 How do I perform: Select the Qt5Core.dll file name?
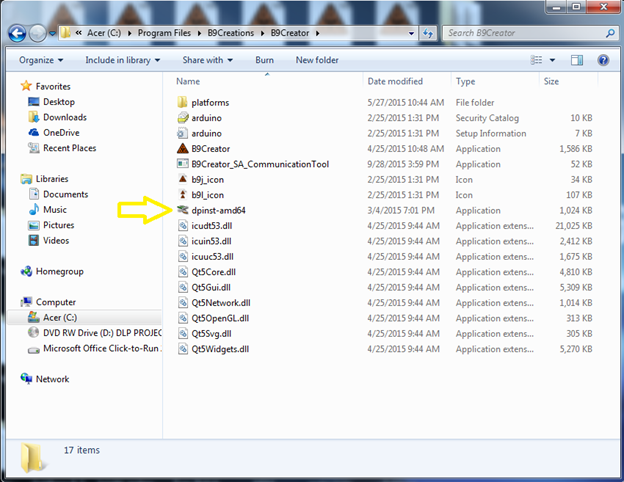coord(213,272)
